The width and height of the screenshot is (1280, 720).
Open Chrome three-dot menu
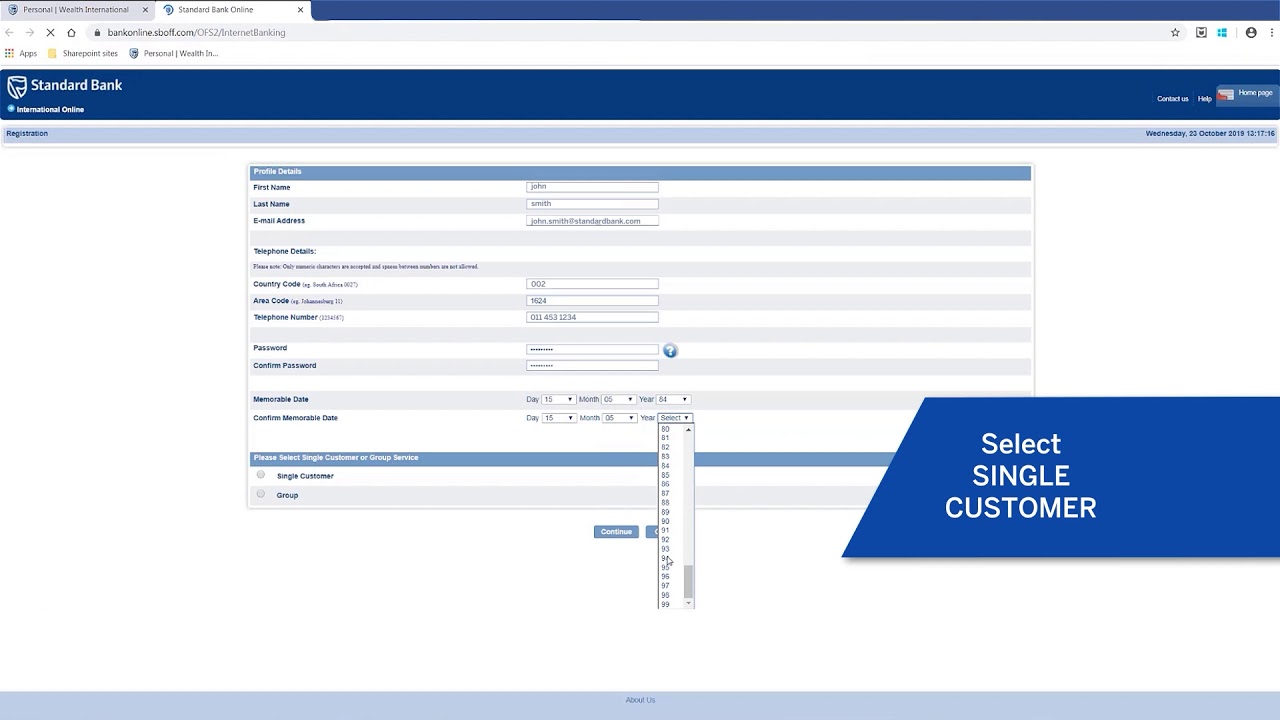[1270, 32]
